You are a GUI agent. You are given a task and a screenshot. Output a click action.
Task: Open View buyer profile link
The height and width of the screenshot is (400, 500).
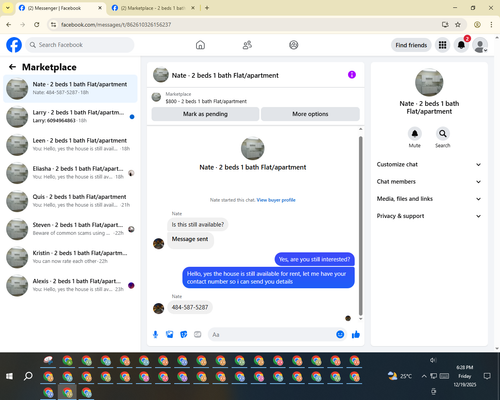click(276, 200)
